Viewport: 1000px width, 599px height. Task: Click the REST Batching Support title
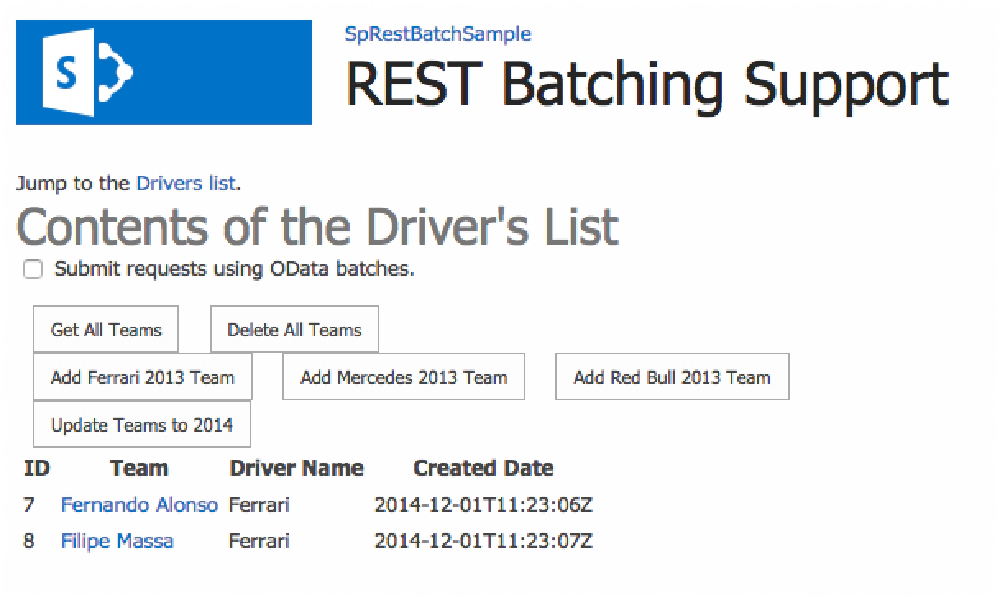[x=647, y=84]
